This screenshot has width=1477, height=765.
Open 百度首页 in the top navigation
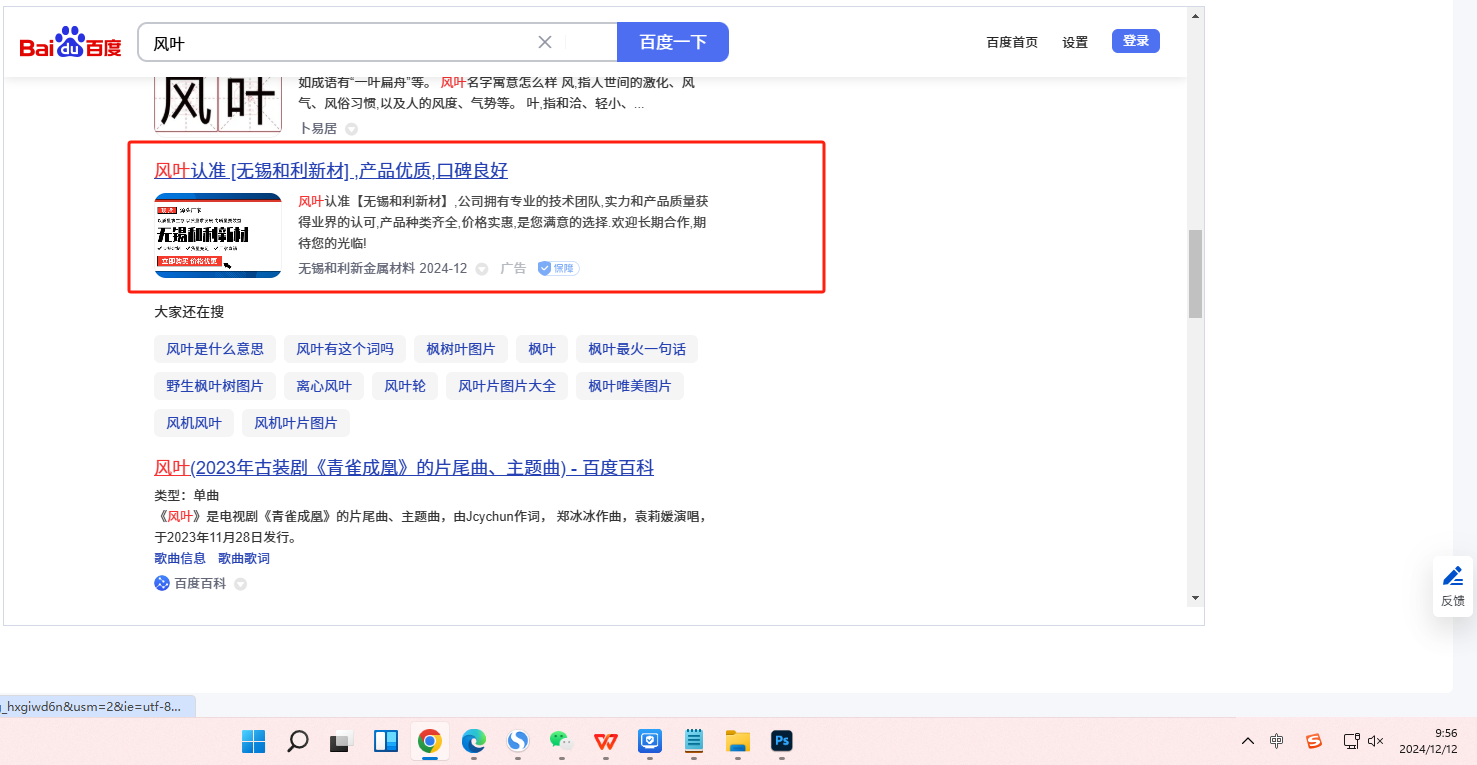(x=1012, y=42)
